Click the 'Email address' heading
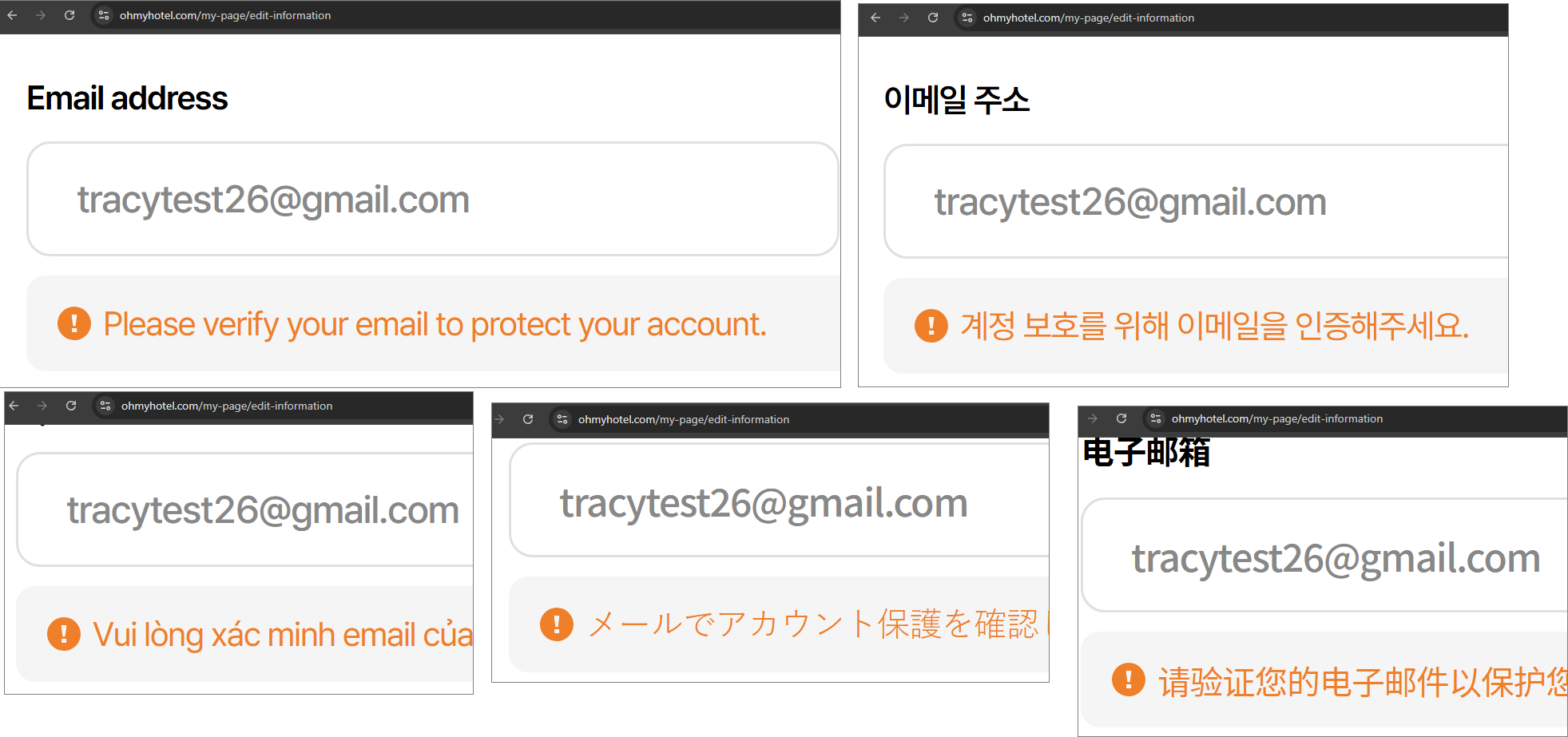1568x737 pixels. 128,98
